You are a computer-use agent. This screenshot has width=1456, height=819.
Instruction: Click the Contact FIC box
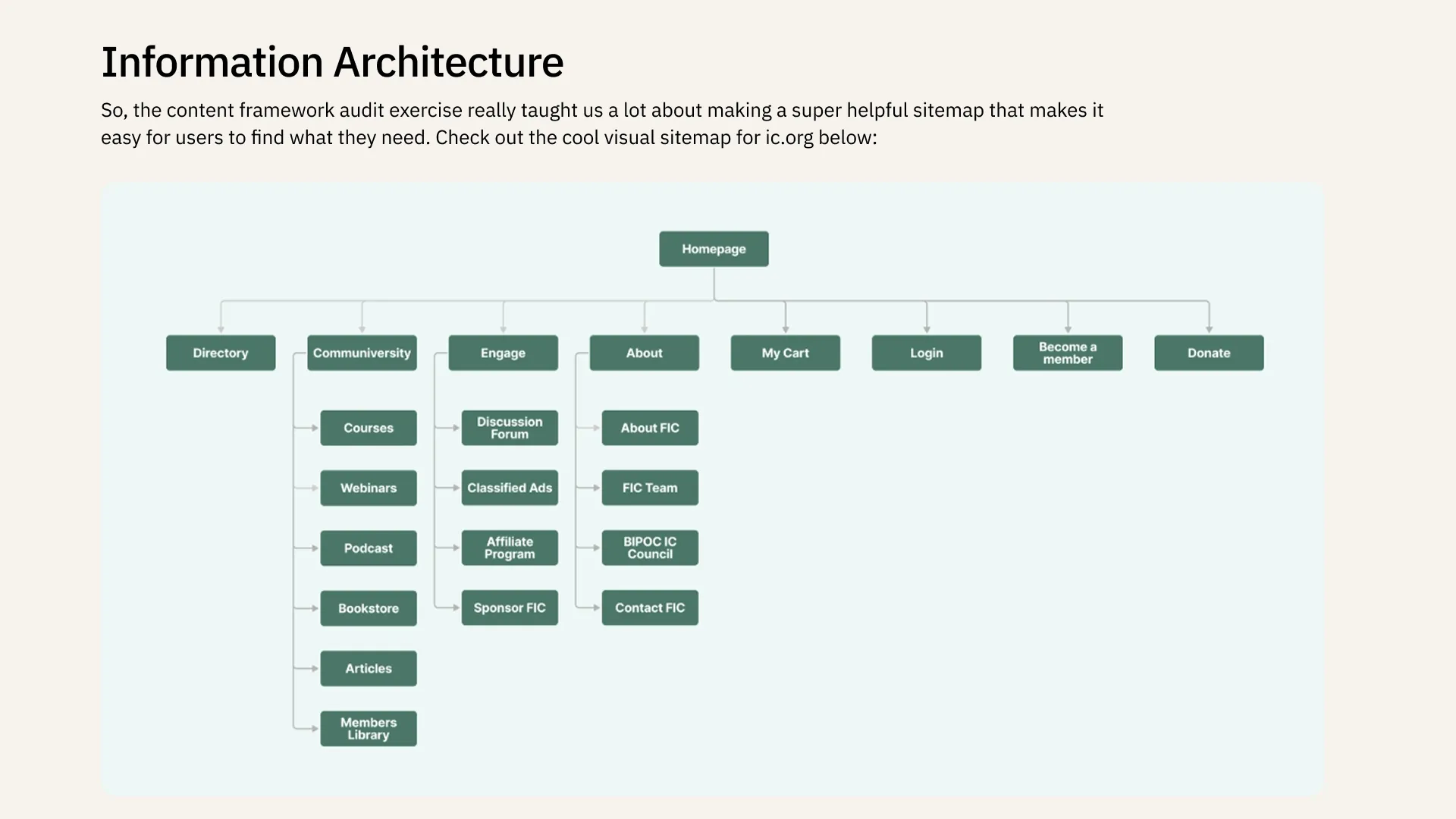coord(650,607)
